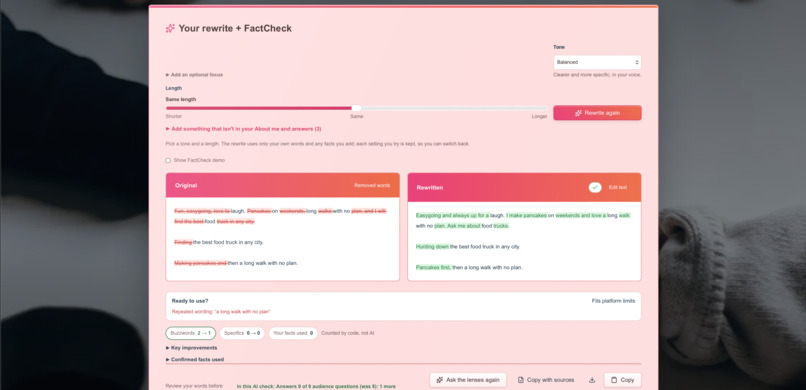This screenshot has width=806, height=390.
Task: Click the Fits platform limits text
Action: pos(613,301)
